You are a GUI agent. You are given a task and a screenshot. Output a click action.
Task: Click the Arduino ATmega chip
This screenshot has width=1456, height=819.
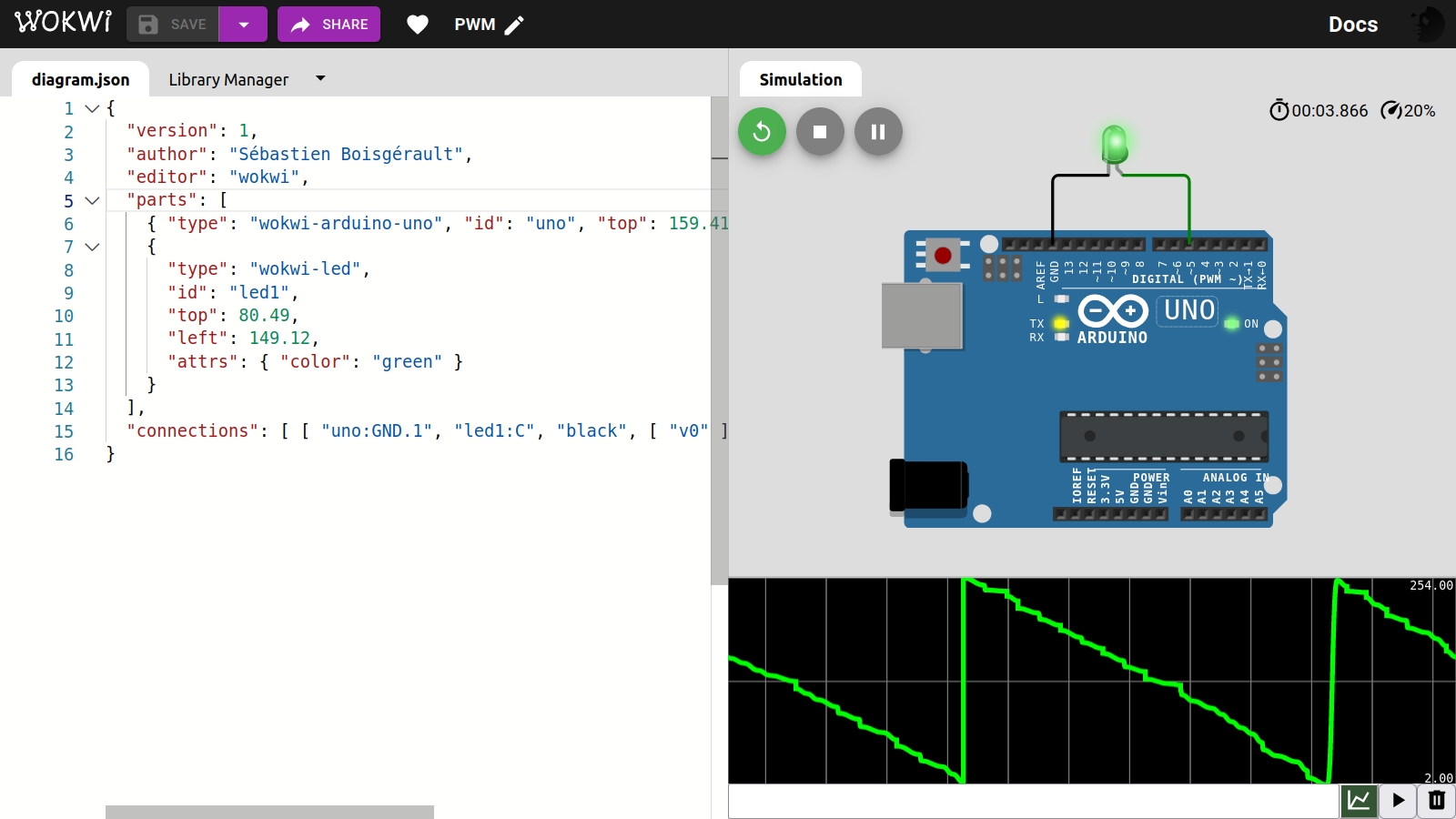(x=1164, y=437)
